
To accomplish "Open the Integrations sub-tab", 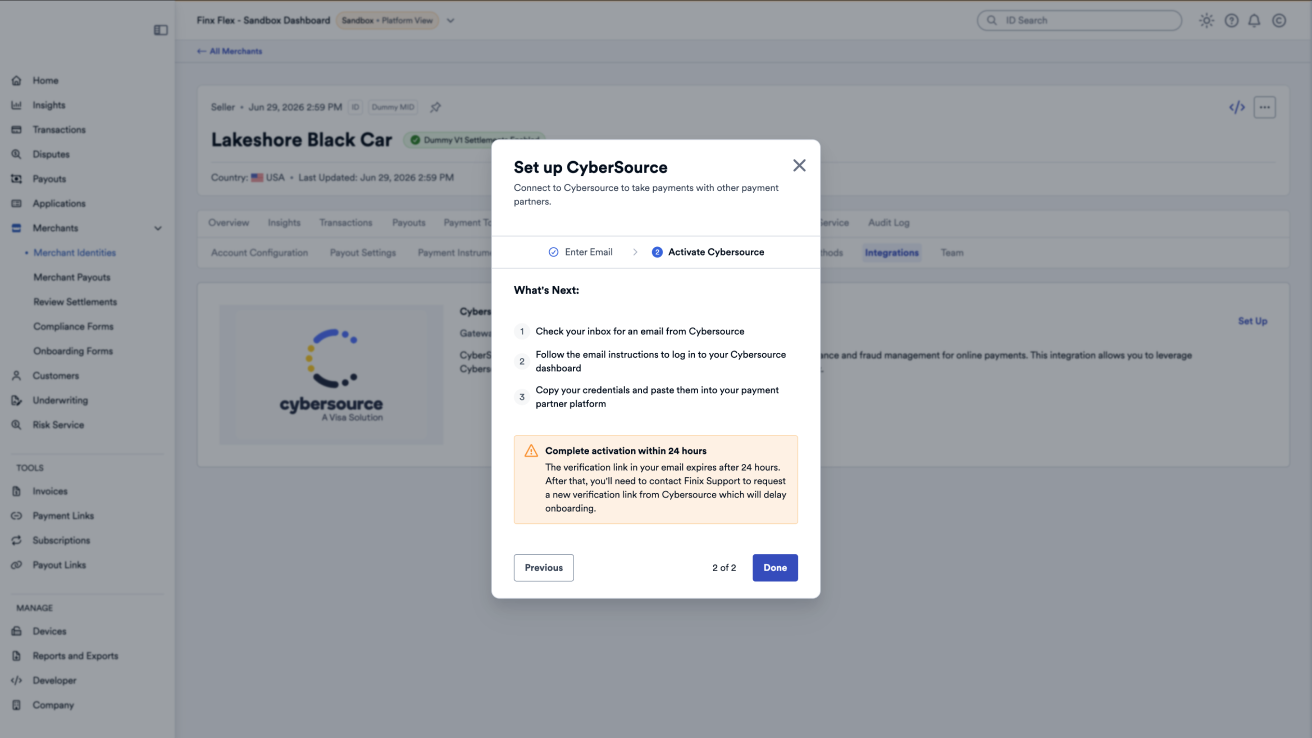I will [x=892, y=253].
